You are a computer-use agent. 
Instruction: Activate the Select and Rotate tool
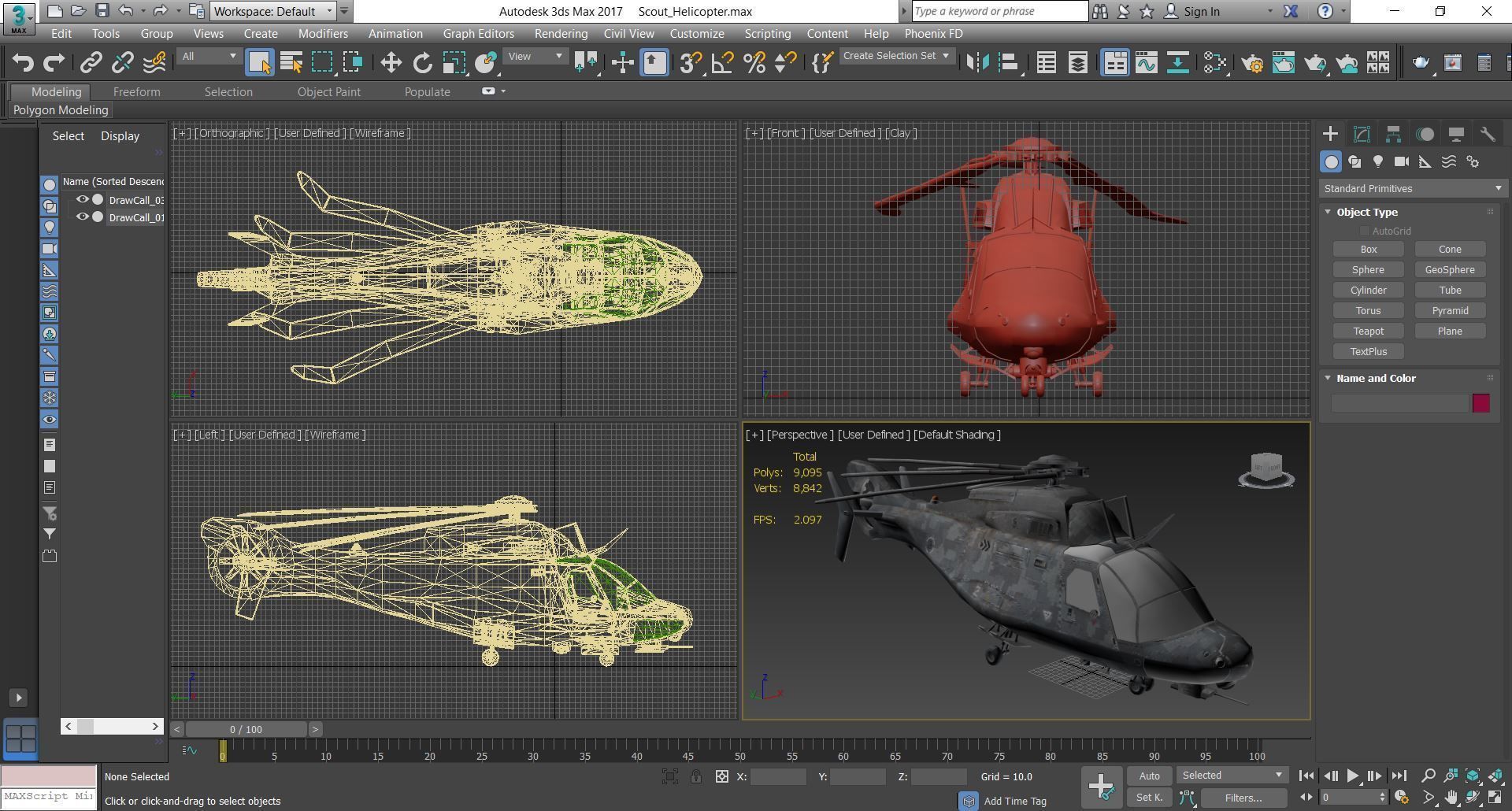(x=423, y=63)
